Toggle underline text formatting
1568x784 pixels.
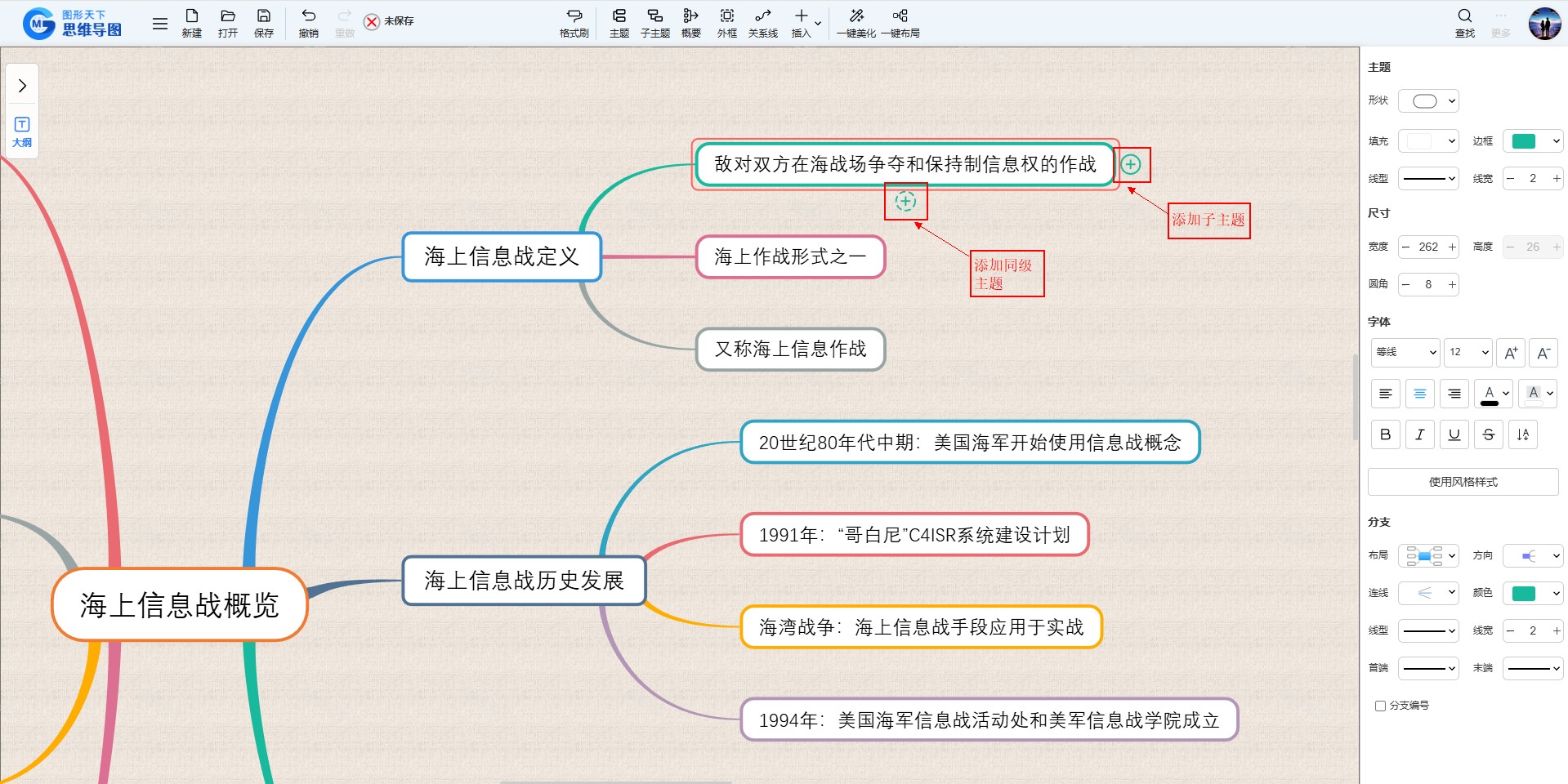1454,434
